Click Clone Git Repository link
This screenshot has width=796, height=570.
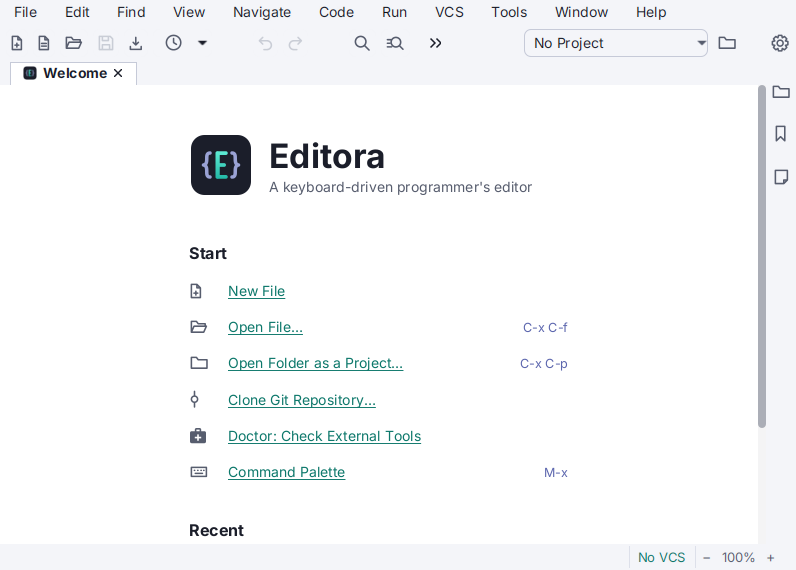point(302,400)
